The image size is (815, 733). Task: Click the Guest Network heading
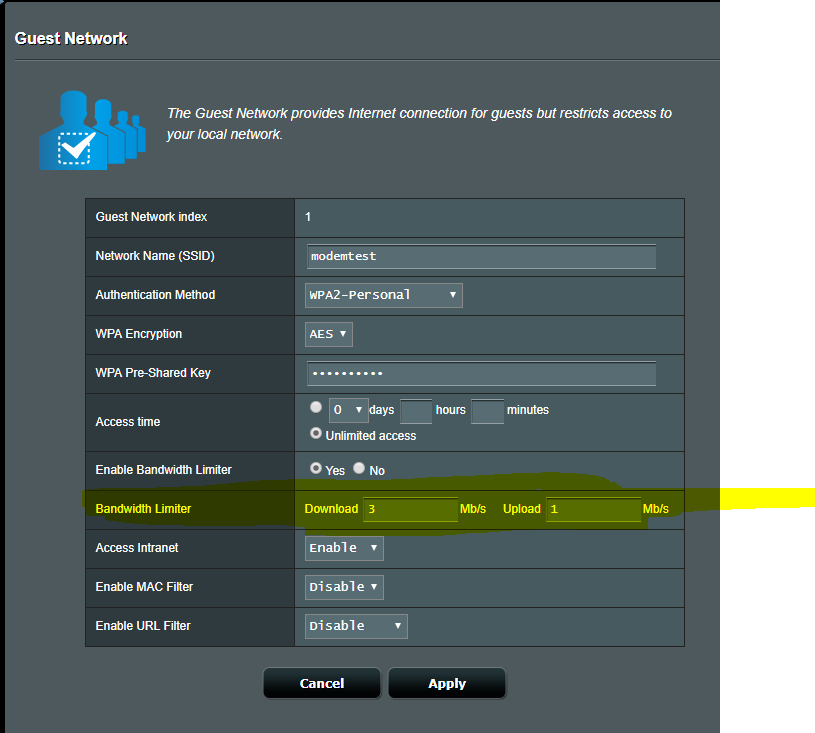[71, 39]
